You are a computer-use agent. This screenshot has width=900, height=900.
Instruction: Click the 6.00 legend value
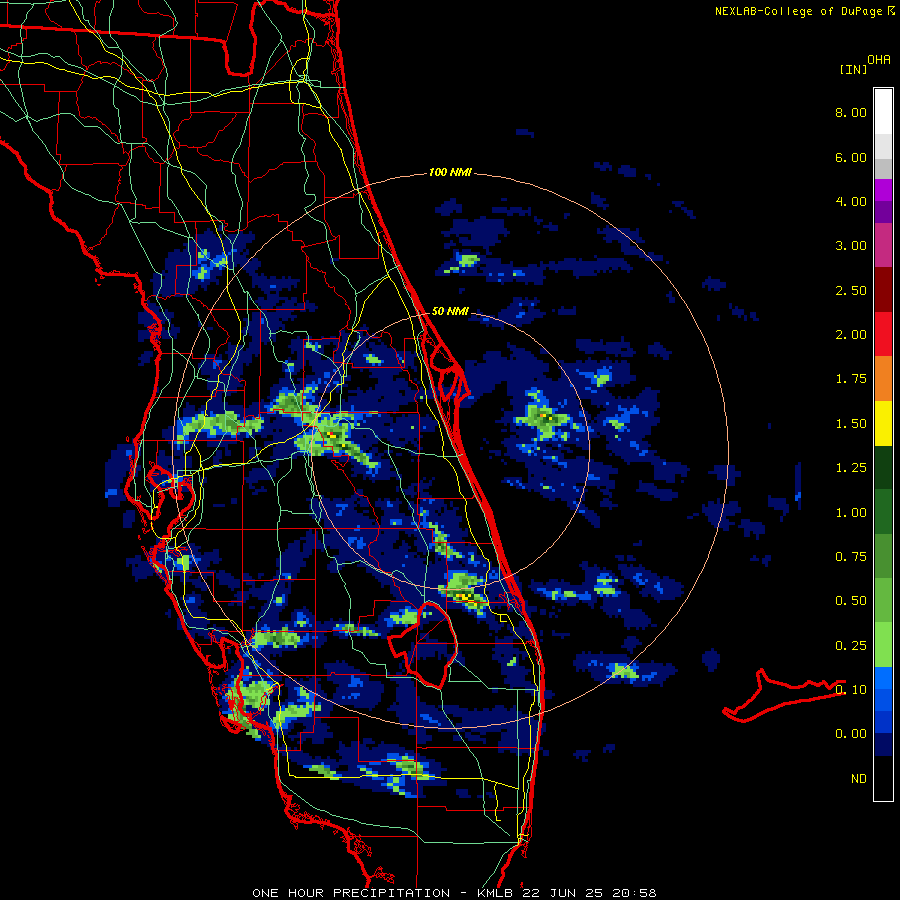point(851,157)
